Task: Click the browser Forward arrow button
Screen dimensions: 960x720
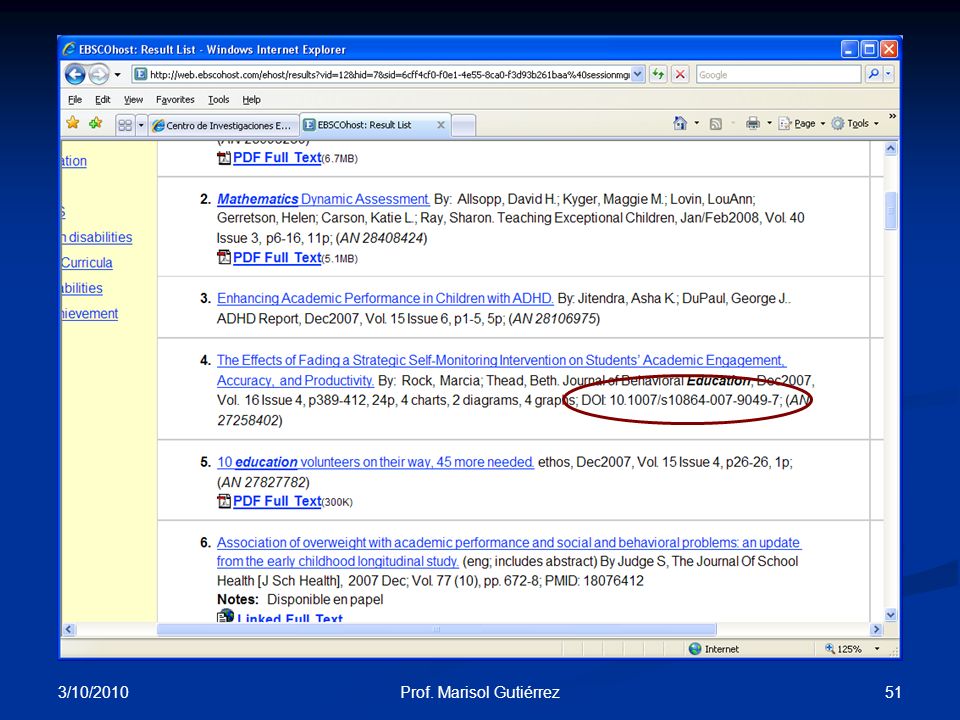Action: [x=98, y=75]
